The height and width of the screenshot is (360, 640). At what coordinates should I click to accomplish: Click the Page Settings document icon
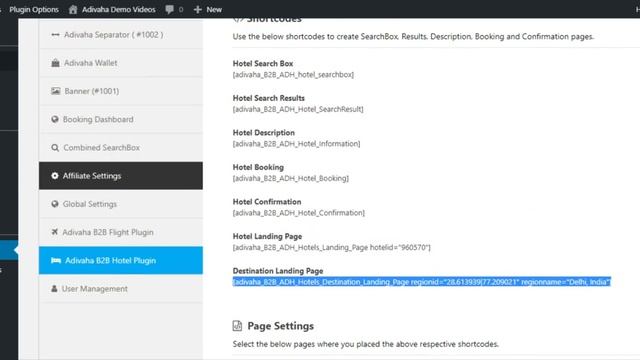(x=237, y=326)
